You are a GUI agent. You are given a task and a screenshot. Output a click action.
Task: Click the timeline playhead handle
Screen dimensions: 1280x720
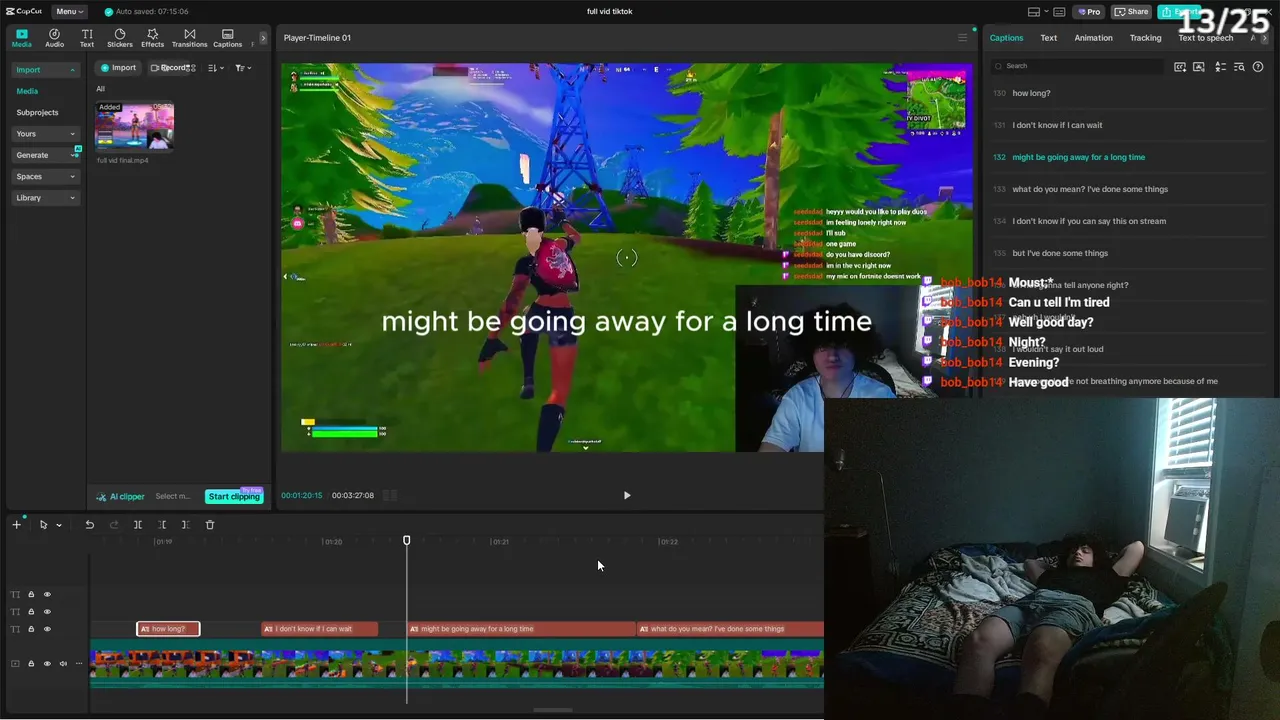pyautogui.click(x=407, y=541)
